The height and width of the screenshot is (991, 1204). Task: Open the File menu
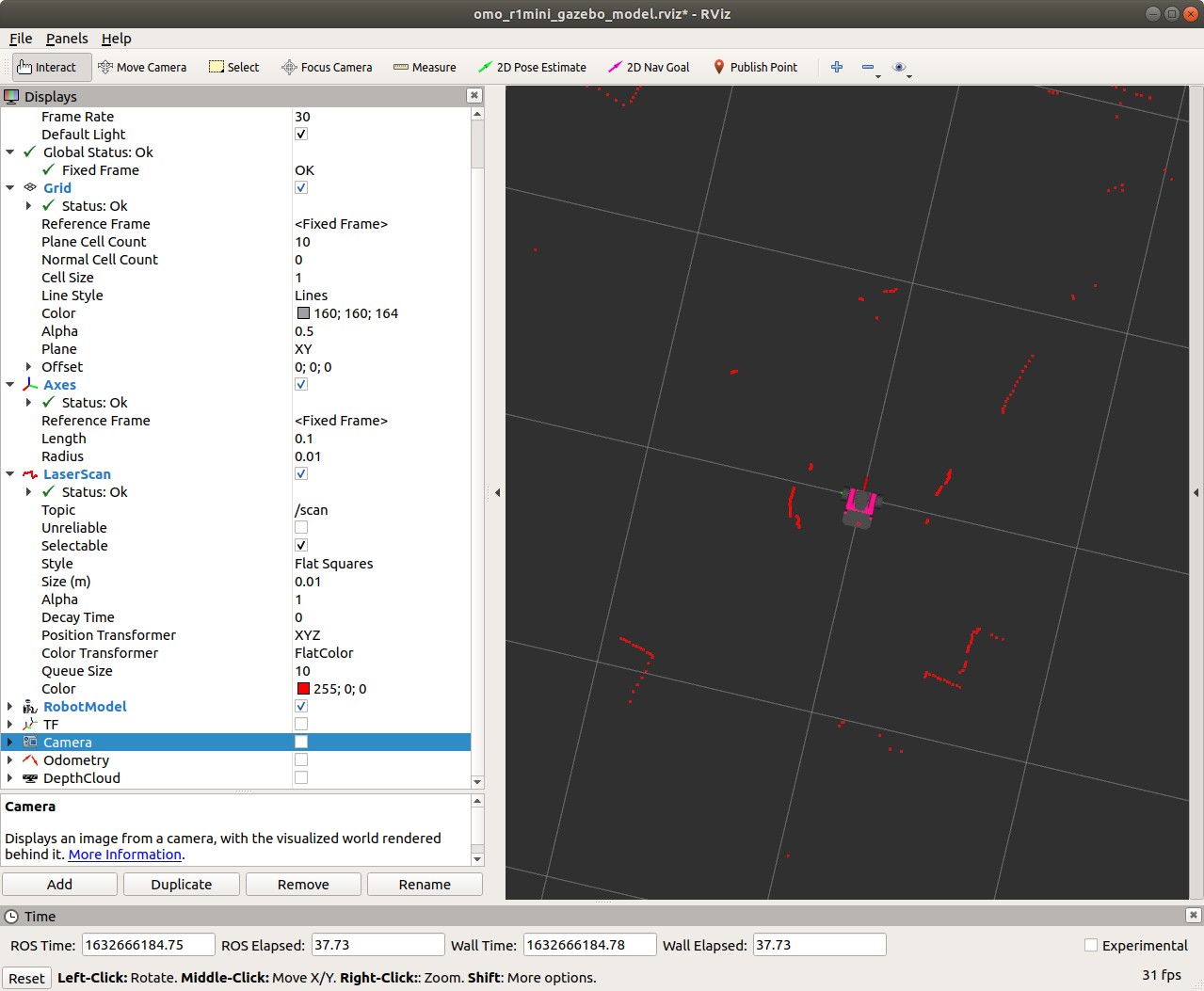click(x=21, y=39)
